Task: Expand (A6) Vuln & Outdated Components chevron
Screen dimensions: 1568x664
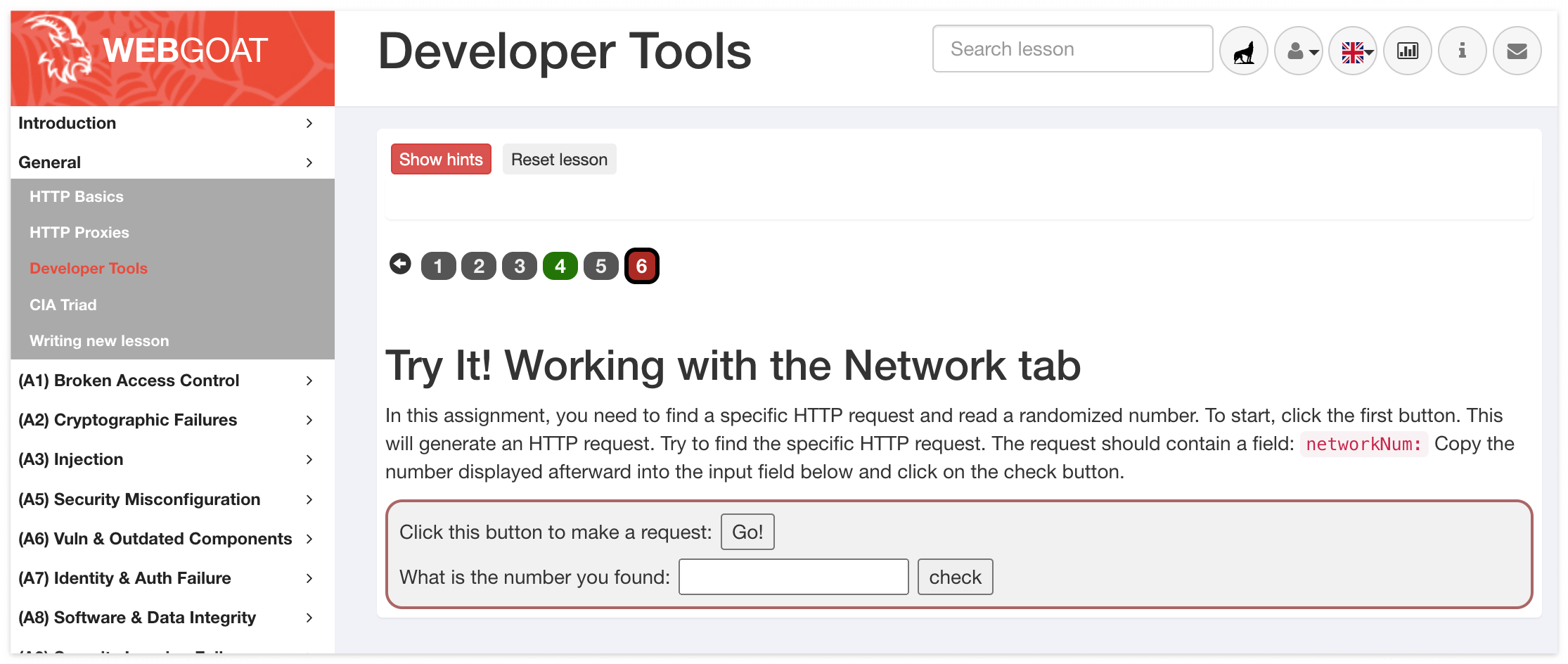Action: (x=309, y=539)
